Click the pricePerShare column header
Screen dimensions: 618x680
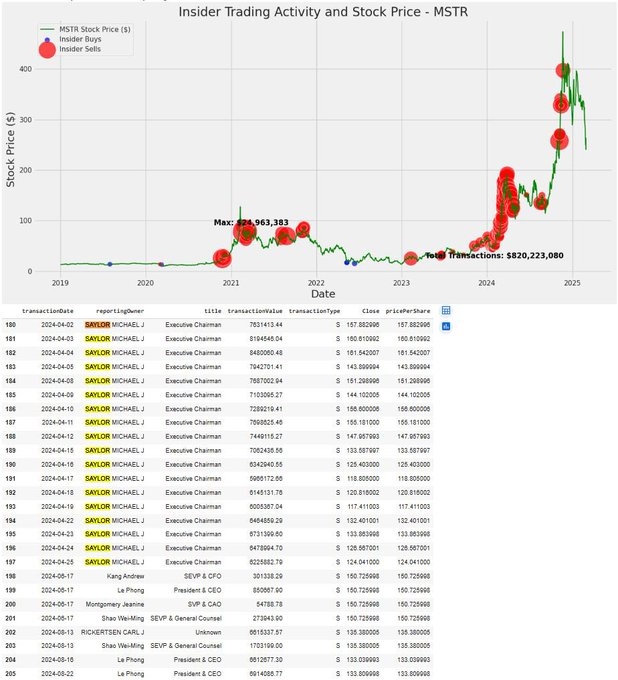(x=408, y=311)
